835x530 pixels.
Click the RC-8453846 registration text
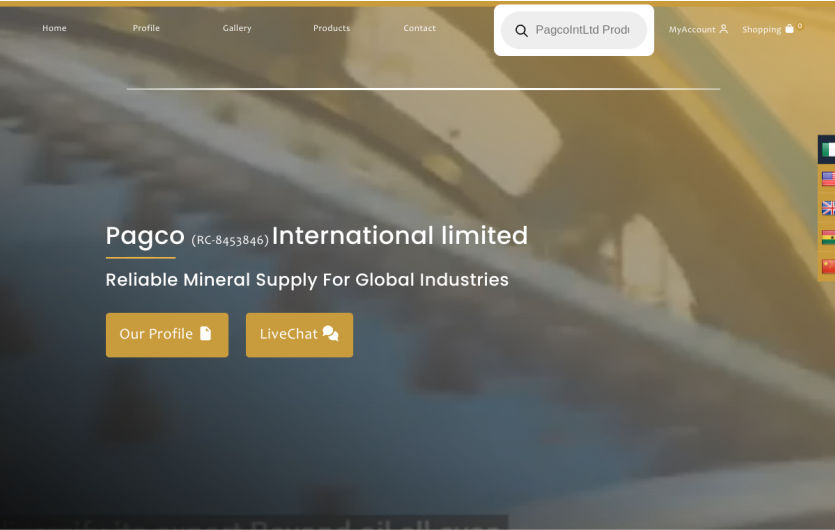230,240
